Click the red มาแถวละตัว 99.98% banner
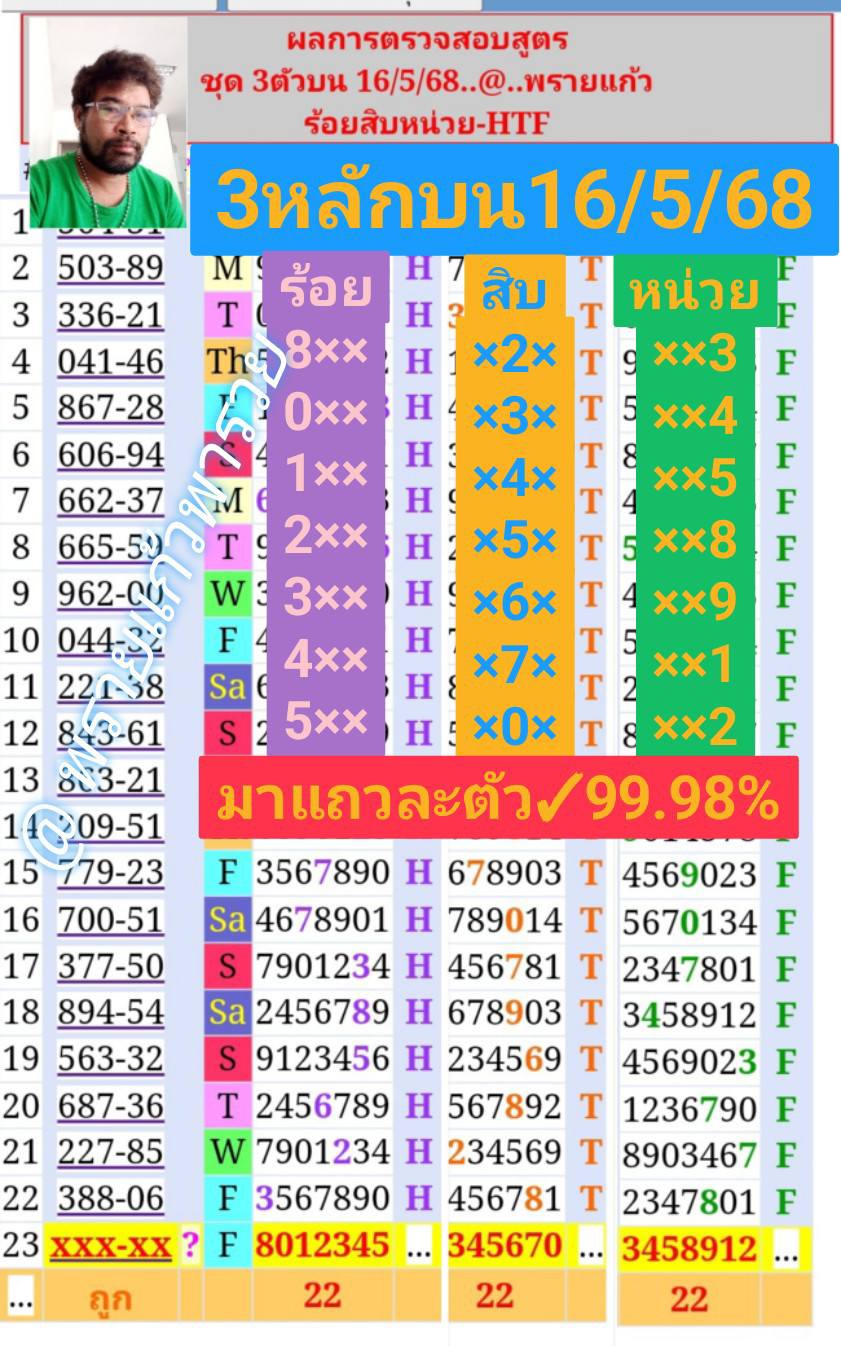Viewport: 841px width, 1346px height. (498, 797)
